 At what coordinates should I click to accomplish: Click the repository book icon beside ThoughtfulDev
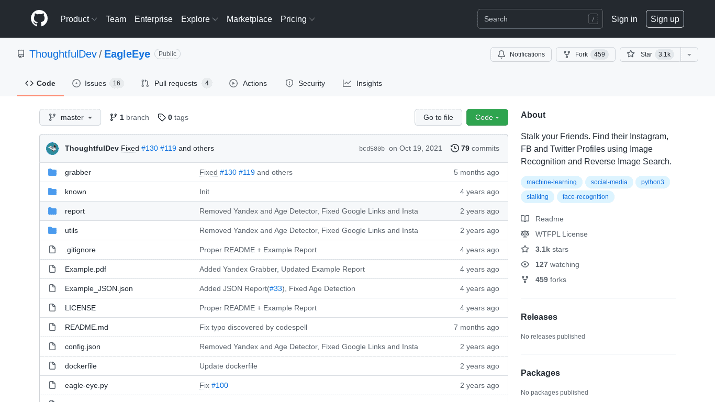coord(21,54)
